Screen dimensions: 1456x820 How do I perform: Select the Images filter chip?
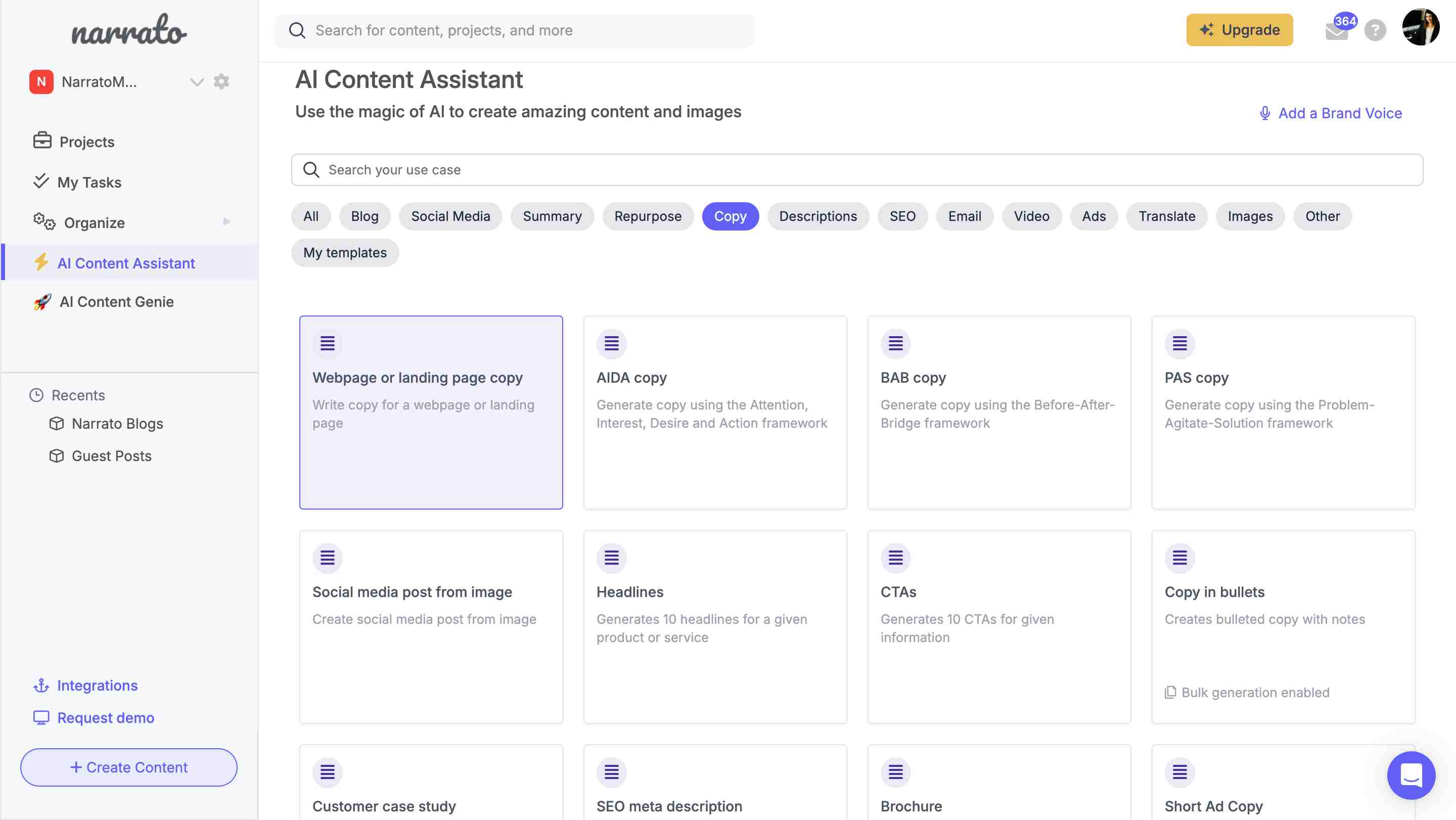click(x=1250, y=216)
